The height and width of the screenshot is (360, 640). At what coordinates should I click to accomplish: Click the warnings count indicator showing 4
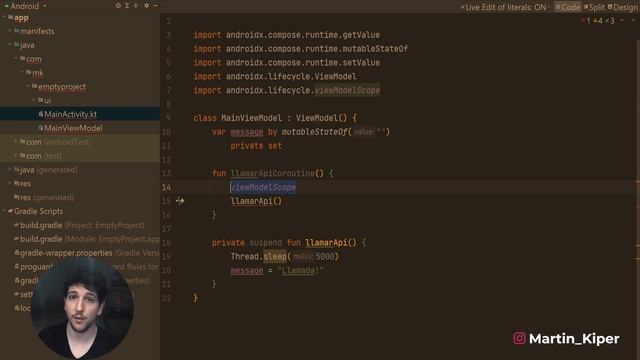pos(598,20)
